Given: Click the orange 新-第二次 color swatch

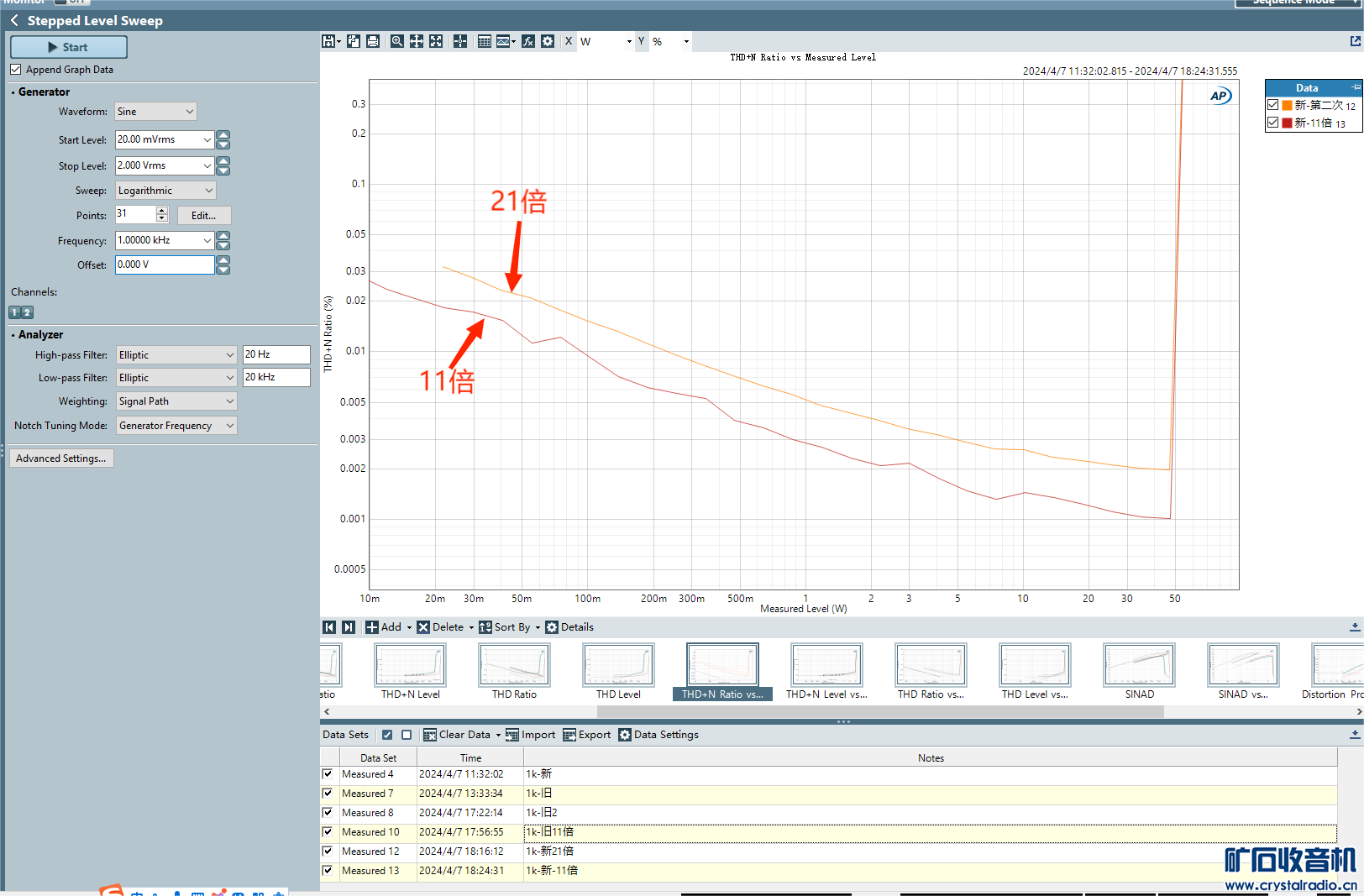Looking at the screenshot, I should (1287, 105).
